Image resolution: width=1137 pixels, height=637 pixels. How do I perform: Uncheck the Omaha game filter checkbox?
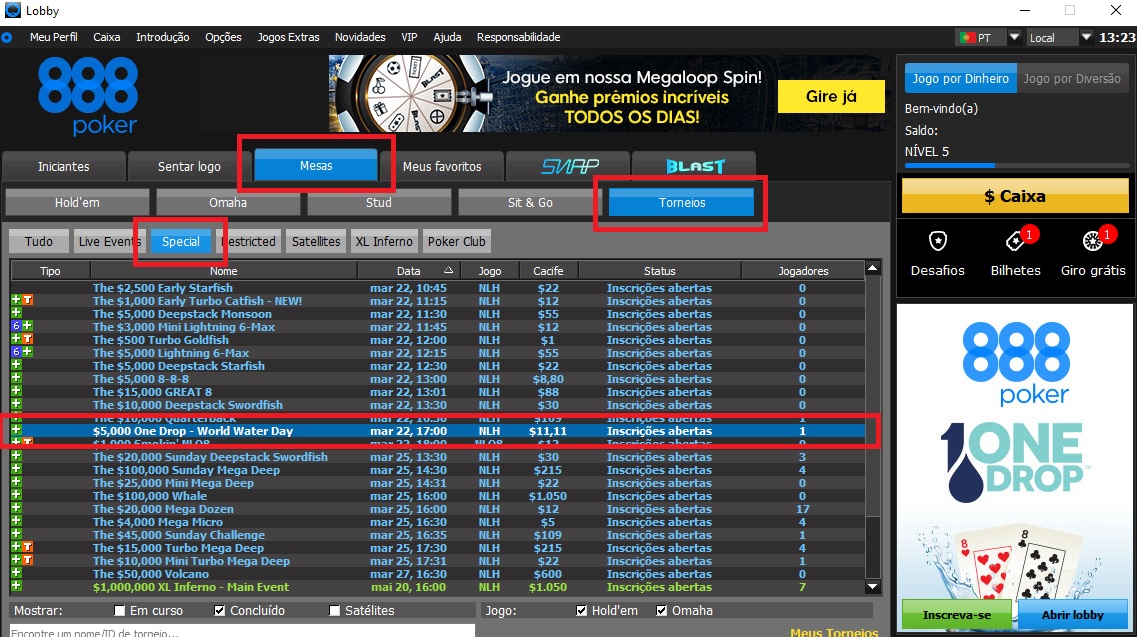pos(661,611)
